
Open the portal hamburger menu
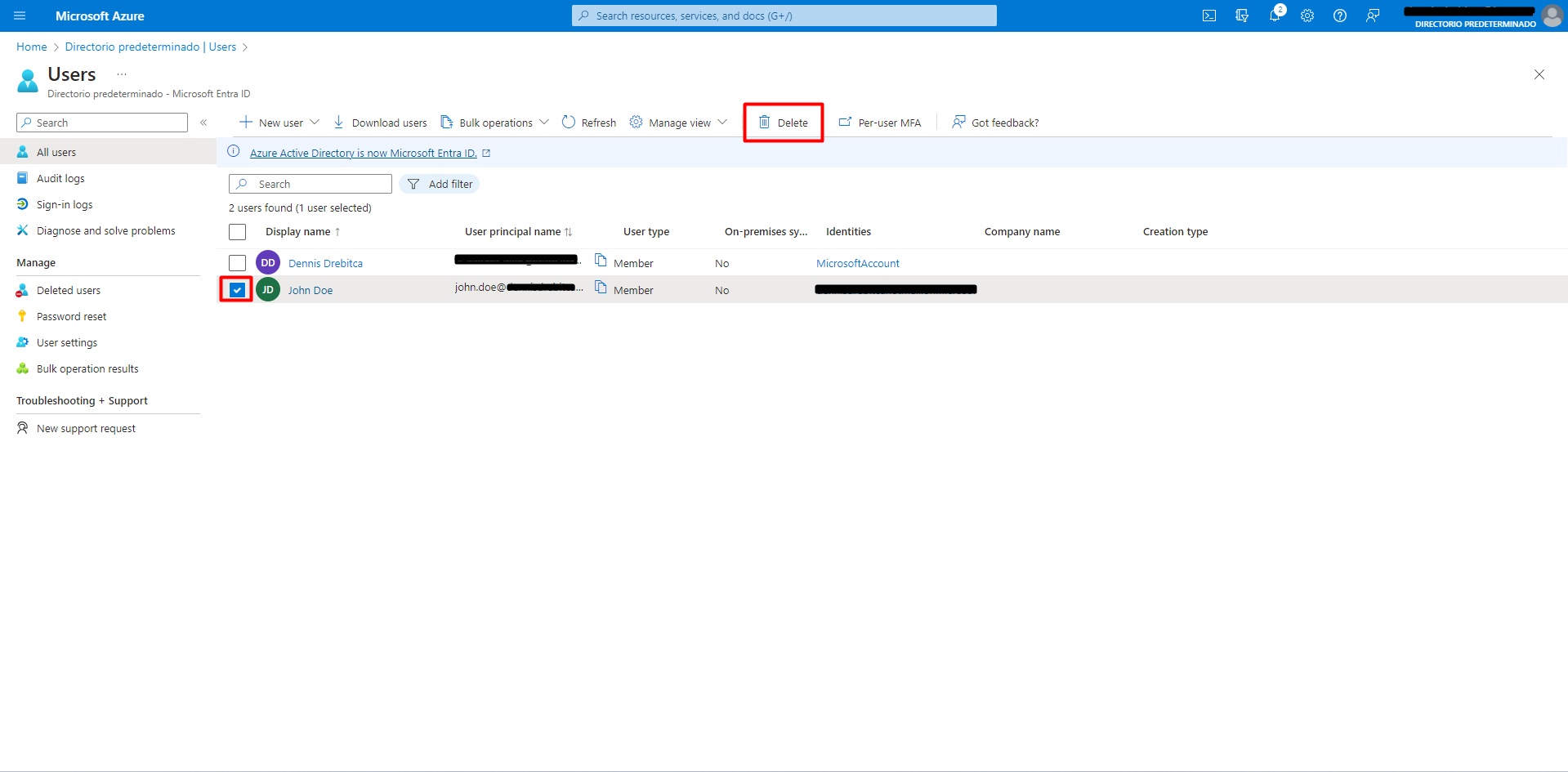(x=20, y=16)
